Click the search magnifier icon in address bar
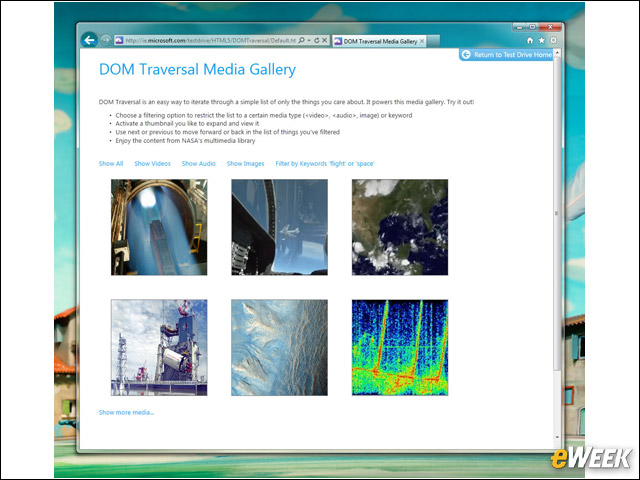This screenshot has height=480, width=640. click(301, 40)
